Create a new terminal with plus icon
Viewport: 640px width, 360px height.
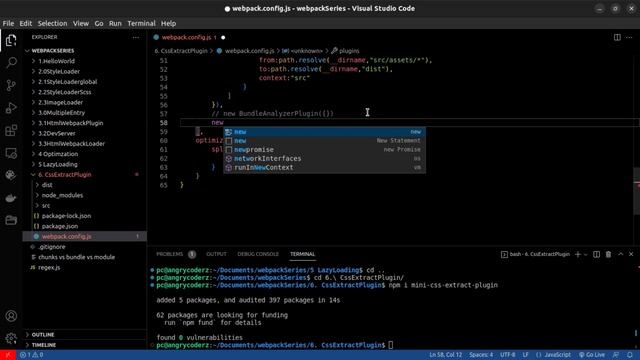tap(578, 254)
